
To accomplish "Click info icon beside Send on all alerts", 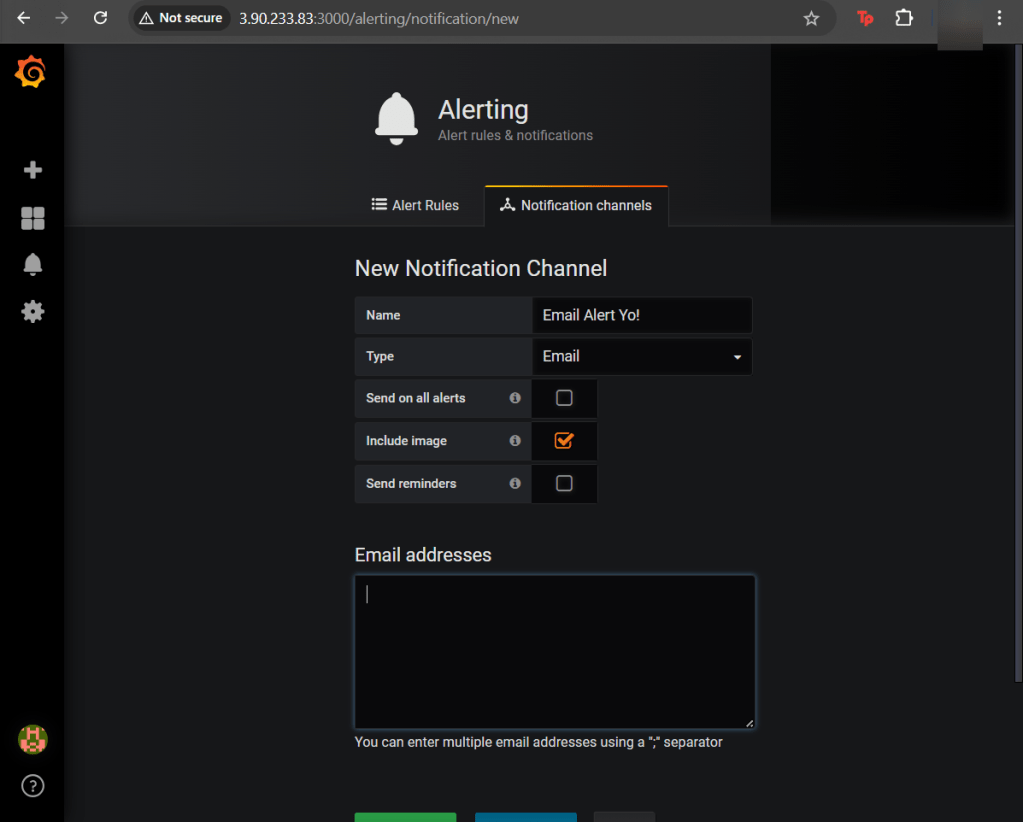I will [515, 398].
